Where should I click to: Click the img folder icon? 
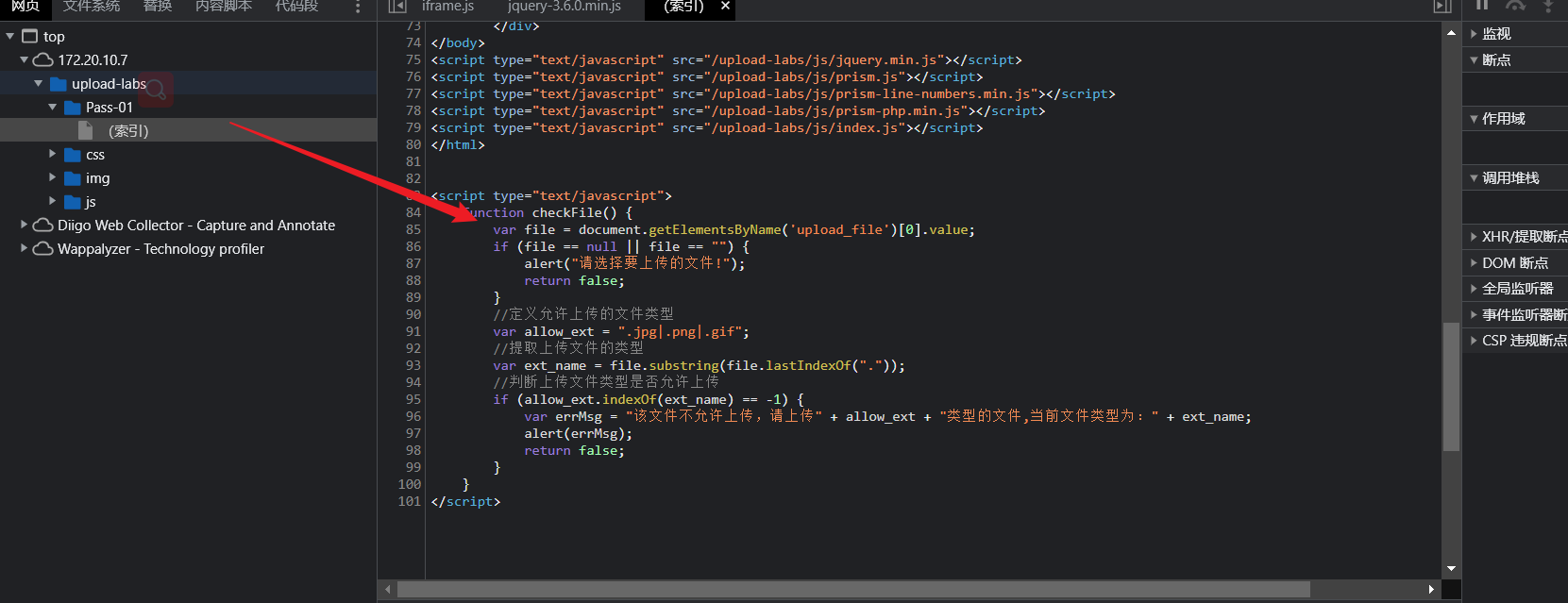pos(73,178)
